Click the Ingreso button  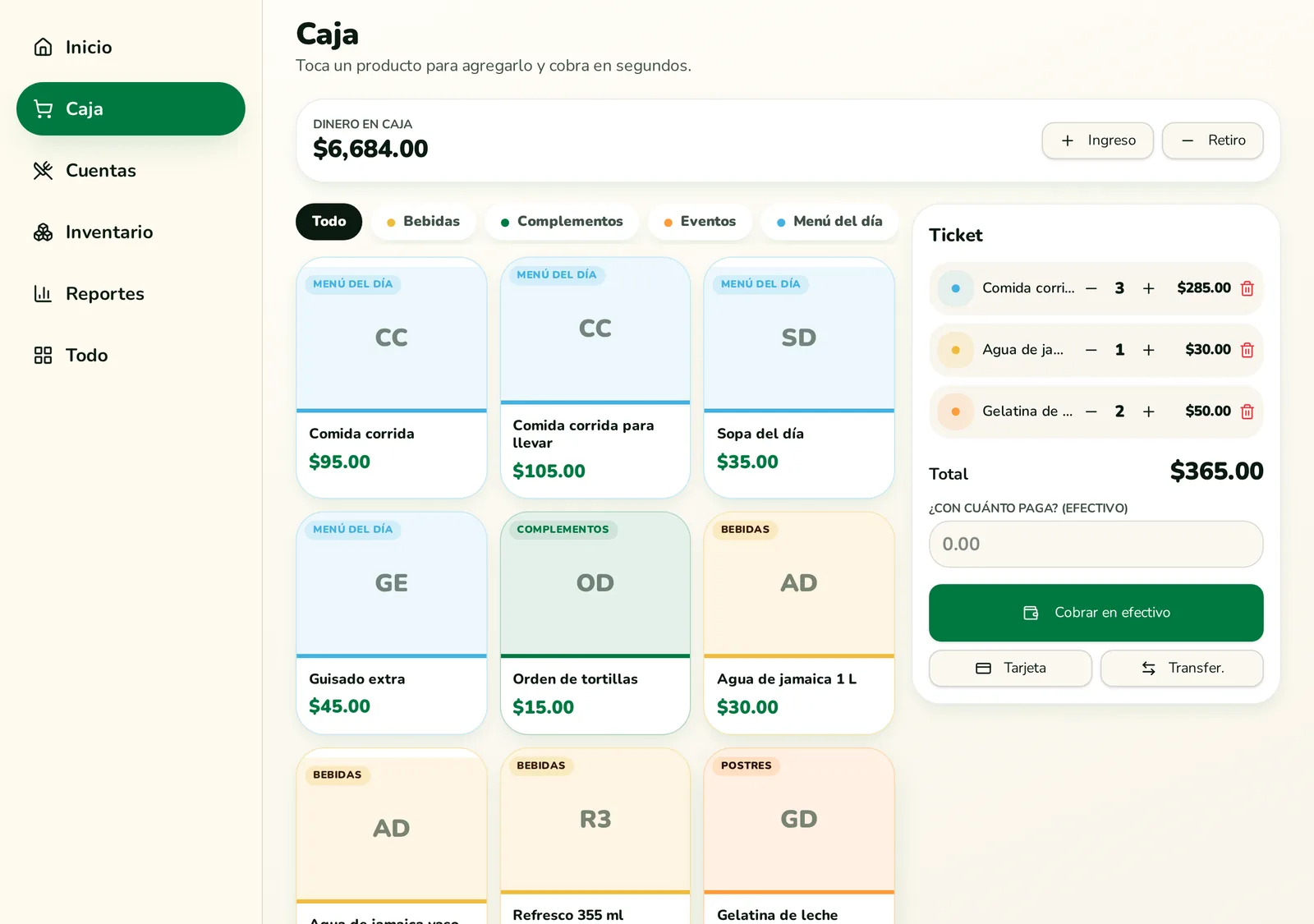1098,140
